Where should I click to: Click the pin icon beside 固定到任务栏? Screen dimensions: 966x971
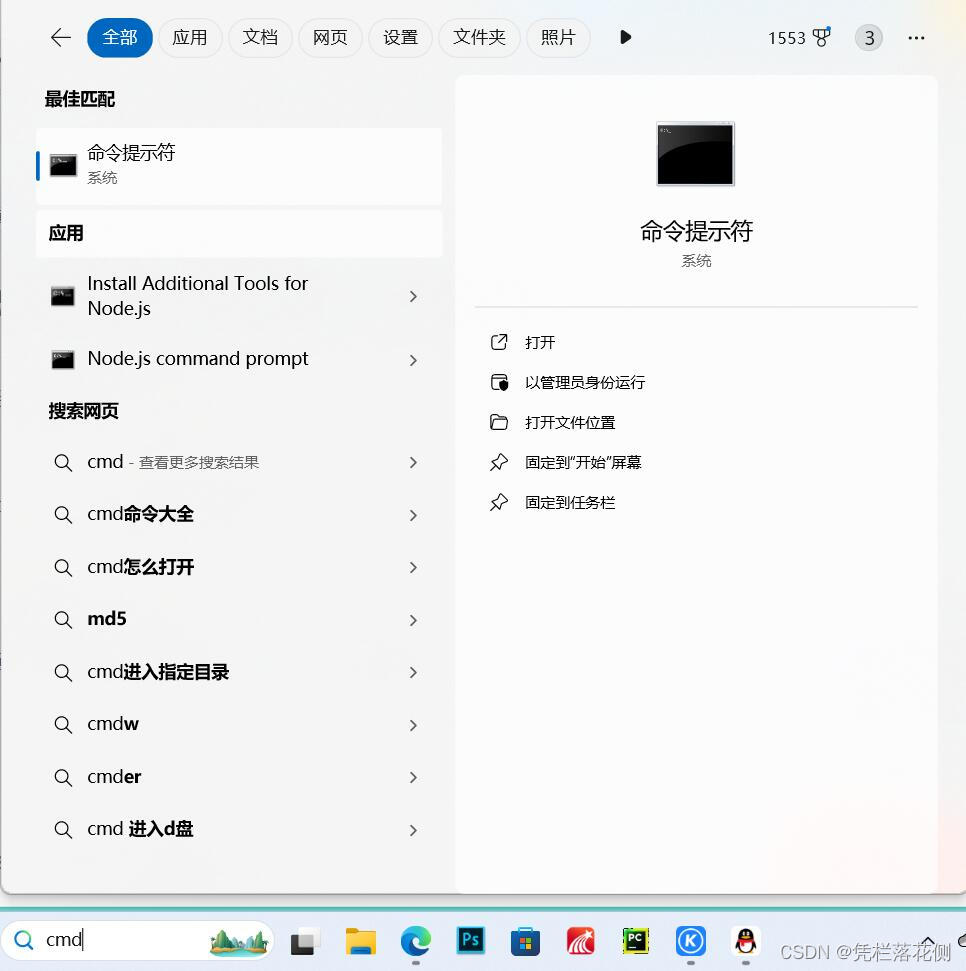pos(499,502)
